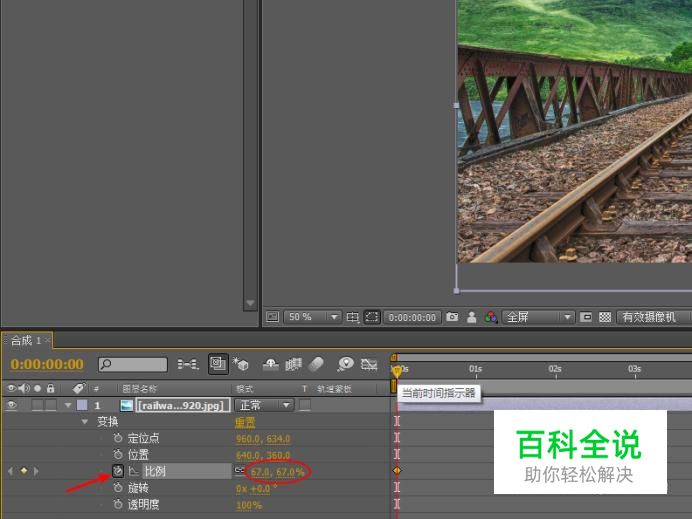This screenshot has height=519, width=692.
Task: Click the 模式 column header
Action: coord(244,389)
